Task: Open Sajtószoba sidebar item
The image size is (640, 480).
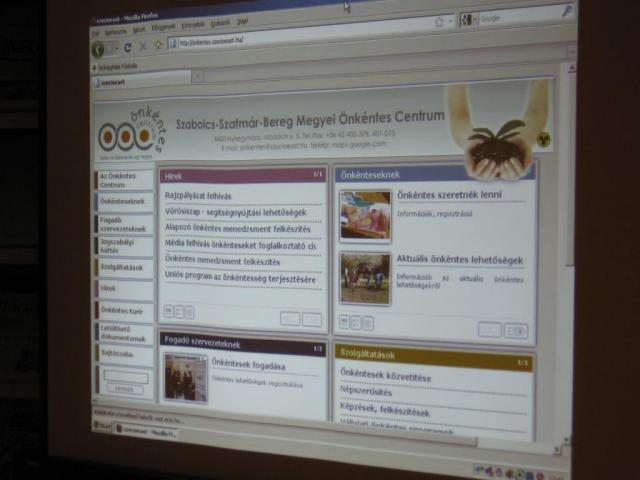Action: pos(124,354)
